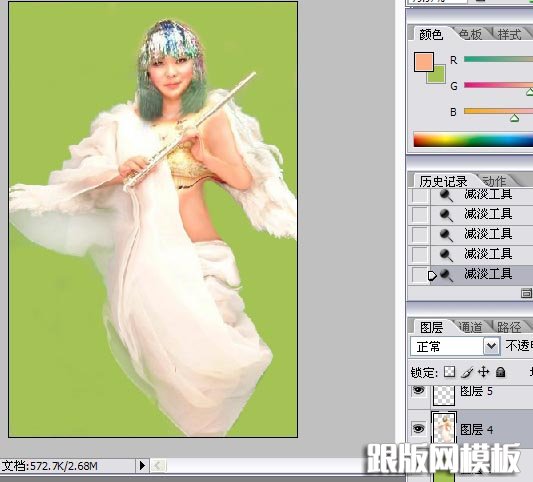Click the foreground color swatch

click(423, 62)
